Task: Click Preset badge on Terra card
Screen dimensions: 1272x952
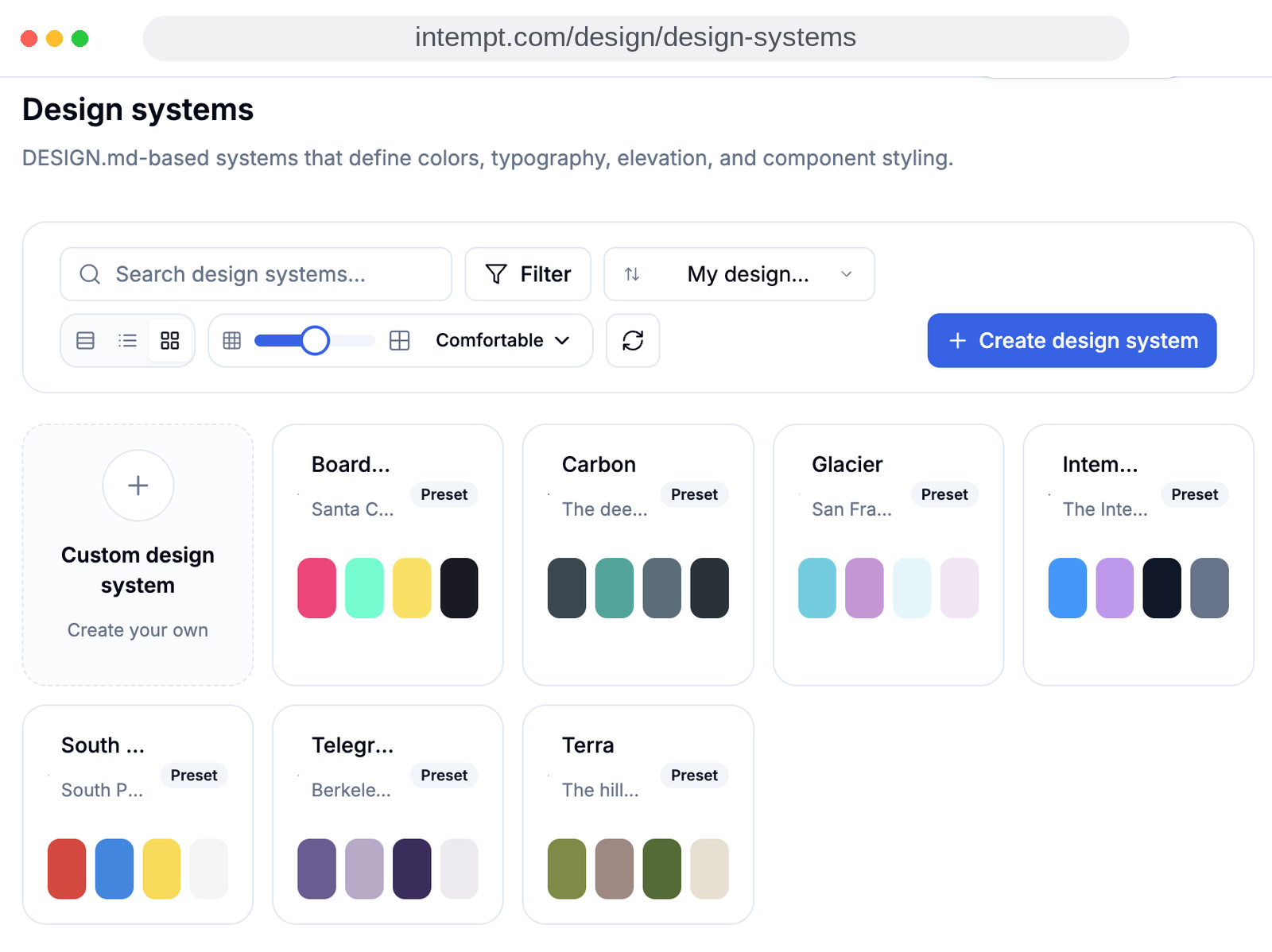Action: (x=694, y=776)
